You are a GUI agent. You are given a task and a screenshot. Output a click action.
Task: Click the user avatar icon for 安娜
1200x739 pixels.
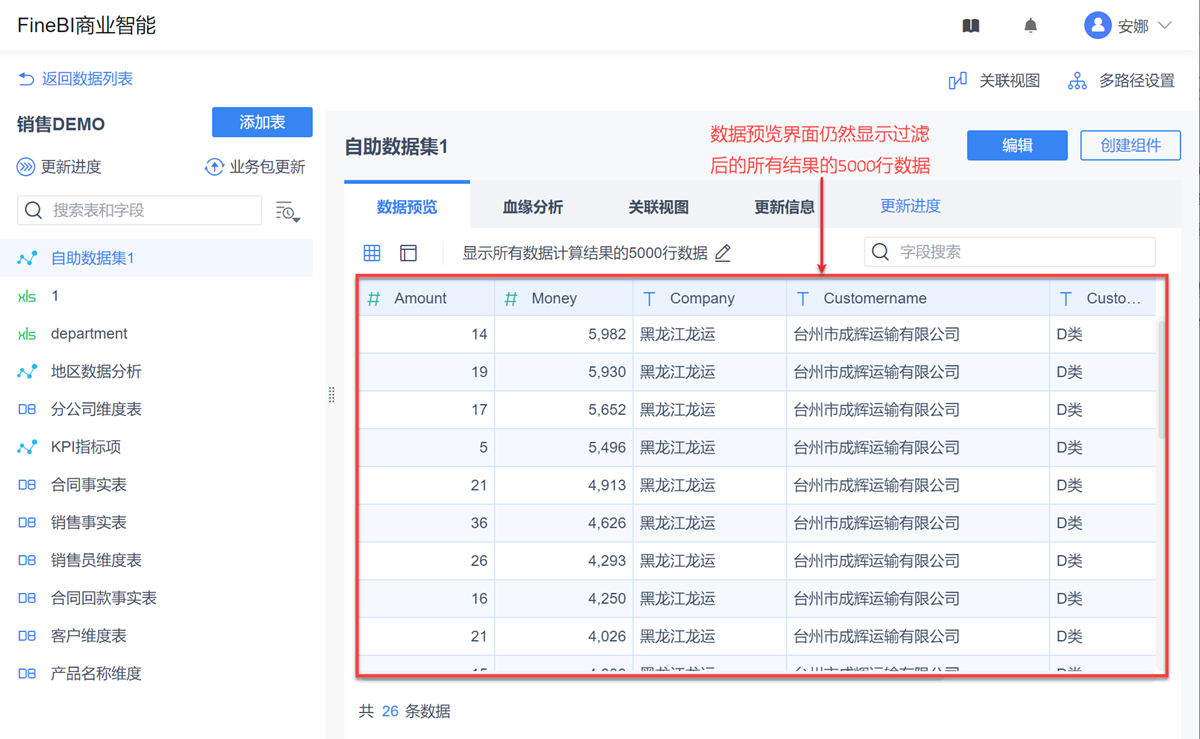1098,26
